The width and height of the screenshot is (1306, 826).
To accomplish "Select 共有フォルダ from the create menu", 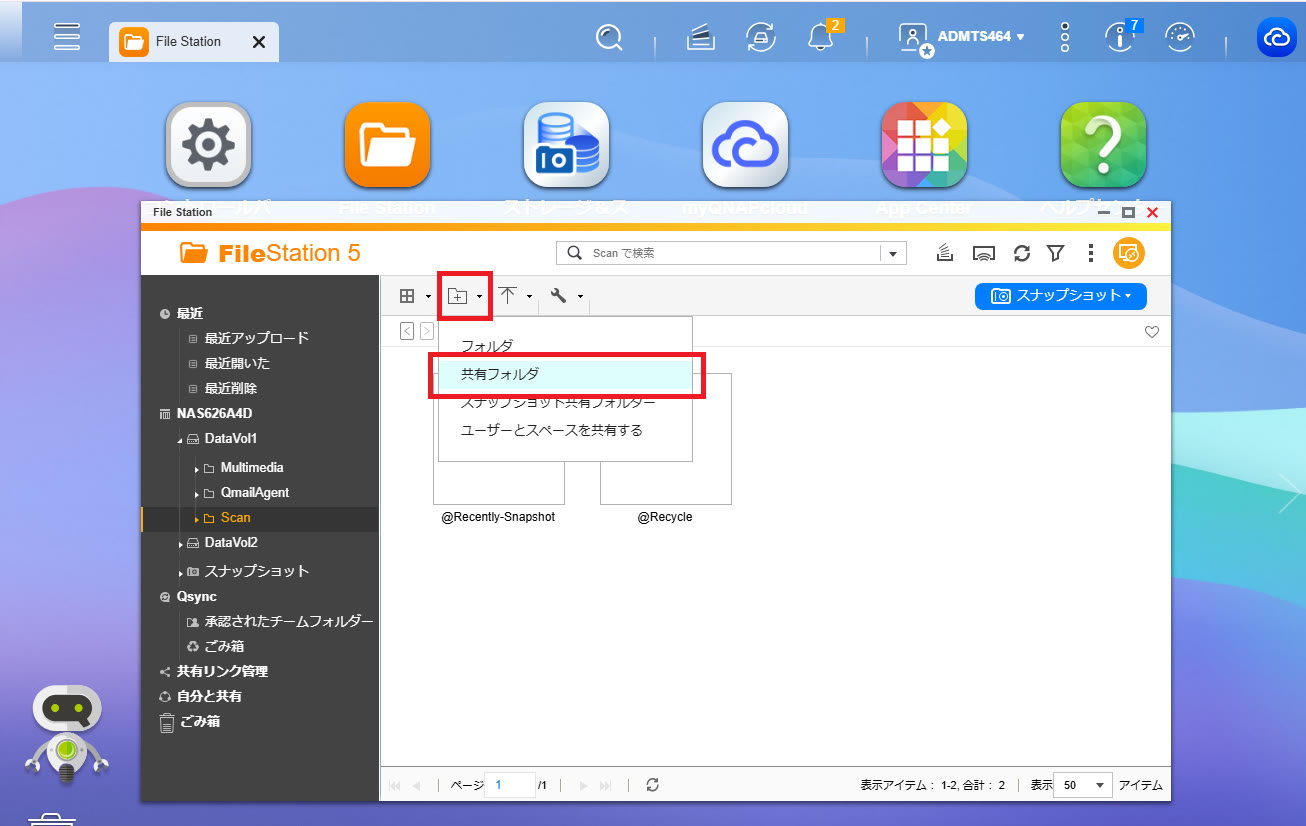I will pos(500,374).
